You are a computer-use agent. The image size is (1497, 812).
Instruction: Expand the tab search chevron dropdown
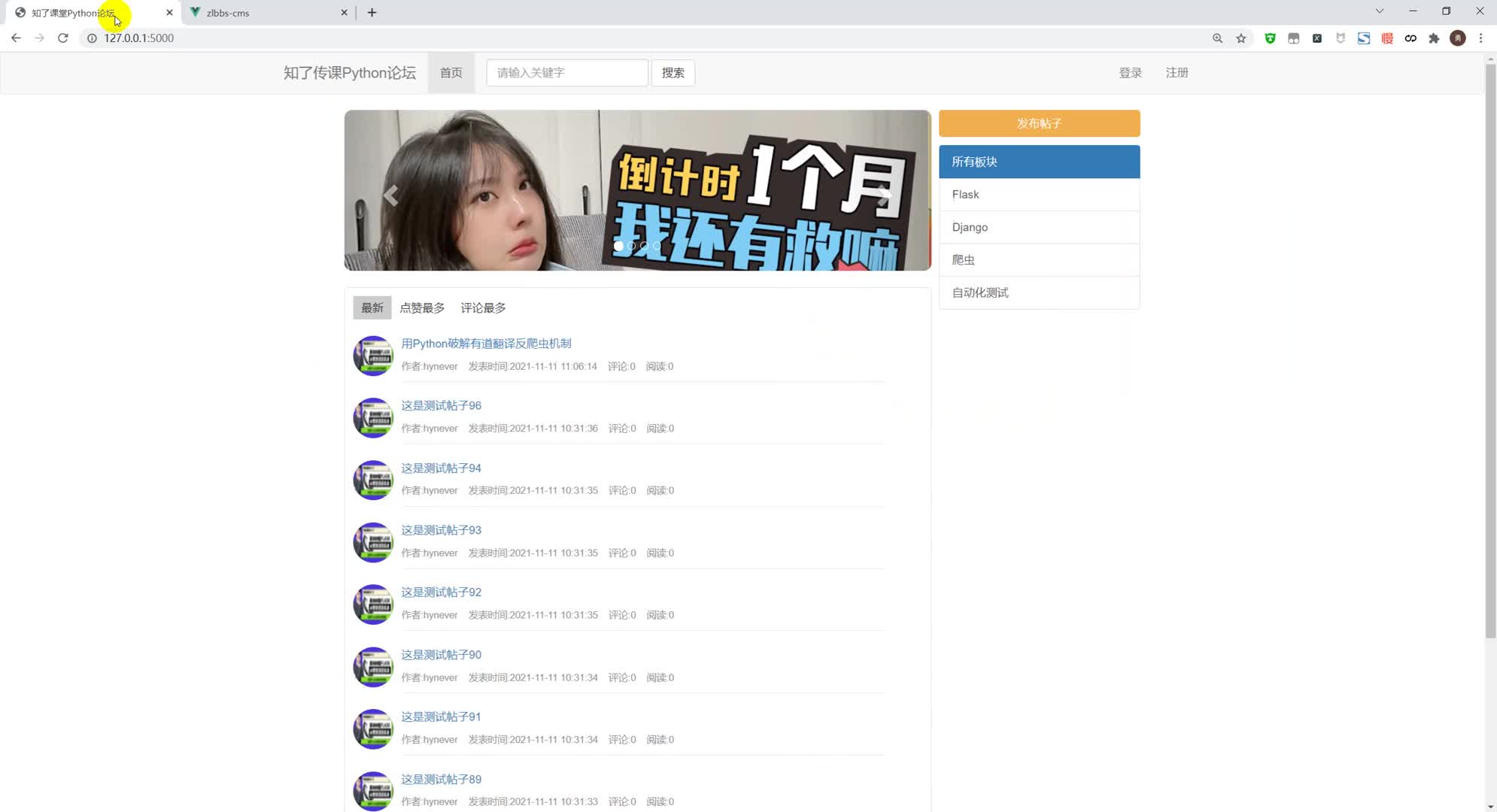coord(1379,11)
